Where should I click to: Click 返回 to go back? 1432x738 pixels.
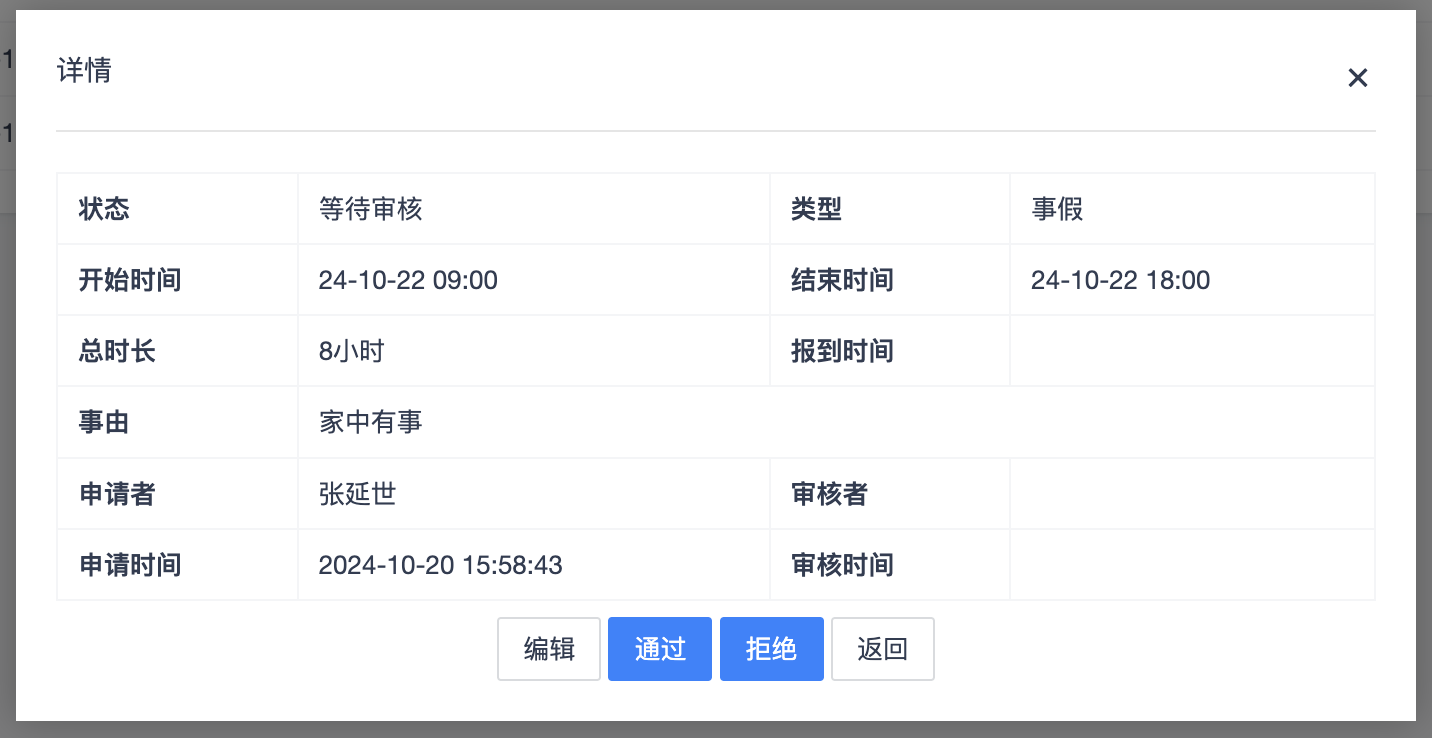click(882, 649)
